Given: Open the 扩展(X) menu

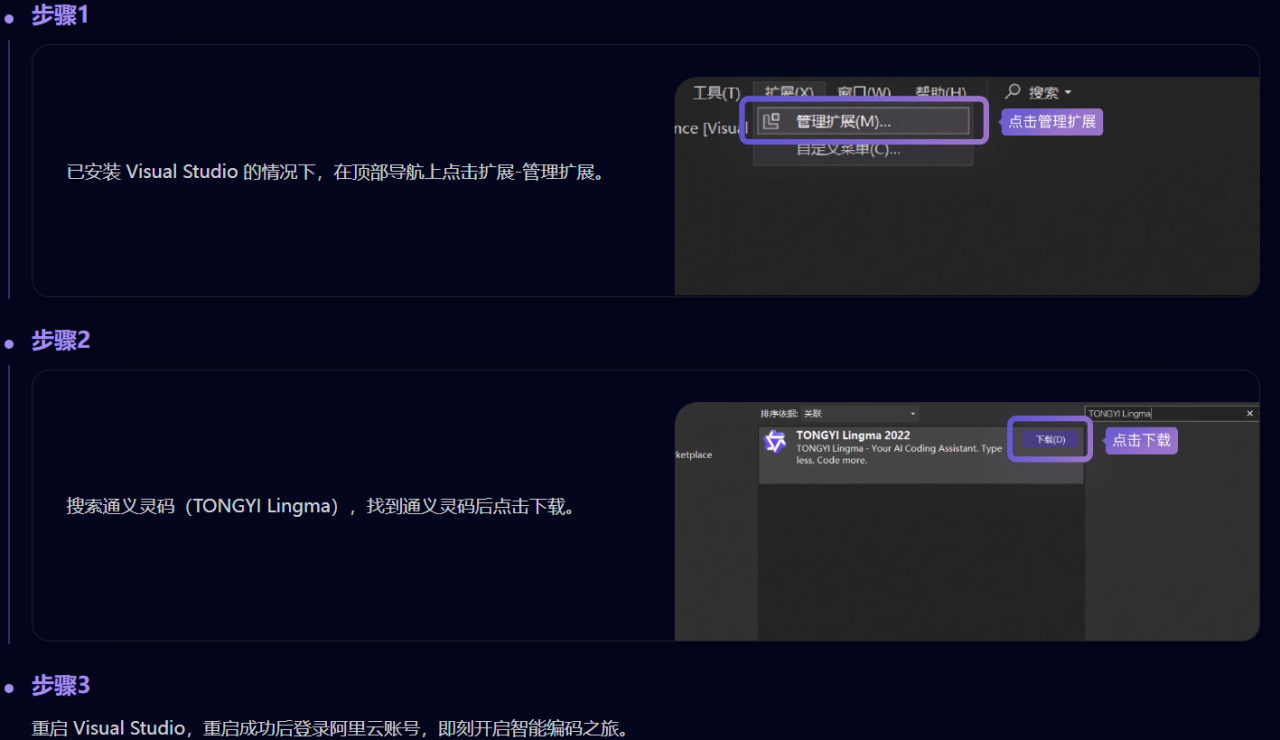Looking at the screenshot, I should 789,92.
